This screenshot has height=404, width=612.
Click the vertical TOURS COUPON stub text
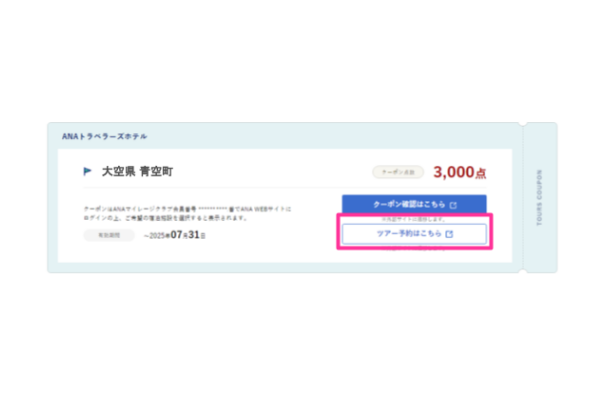point(539,198)
